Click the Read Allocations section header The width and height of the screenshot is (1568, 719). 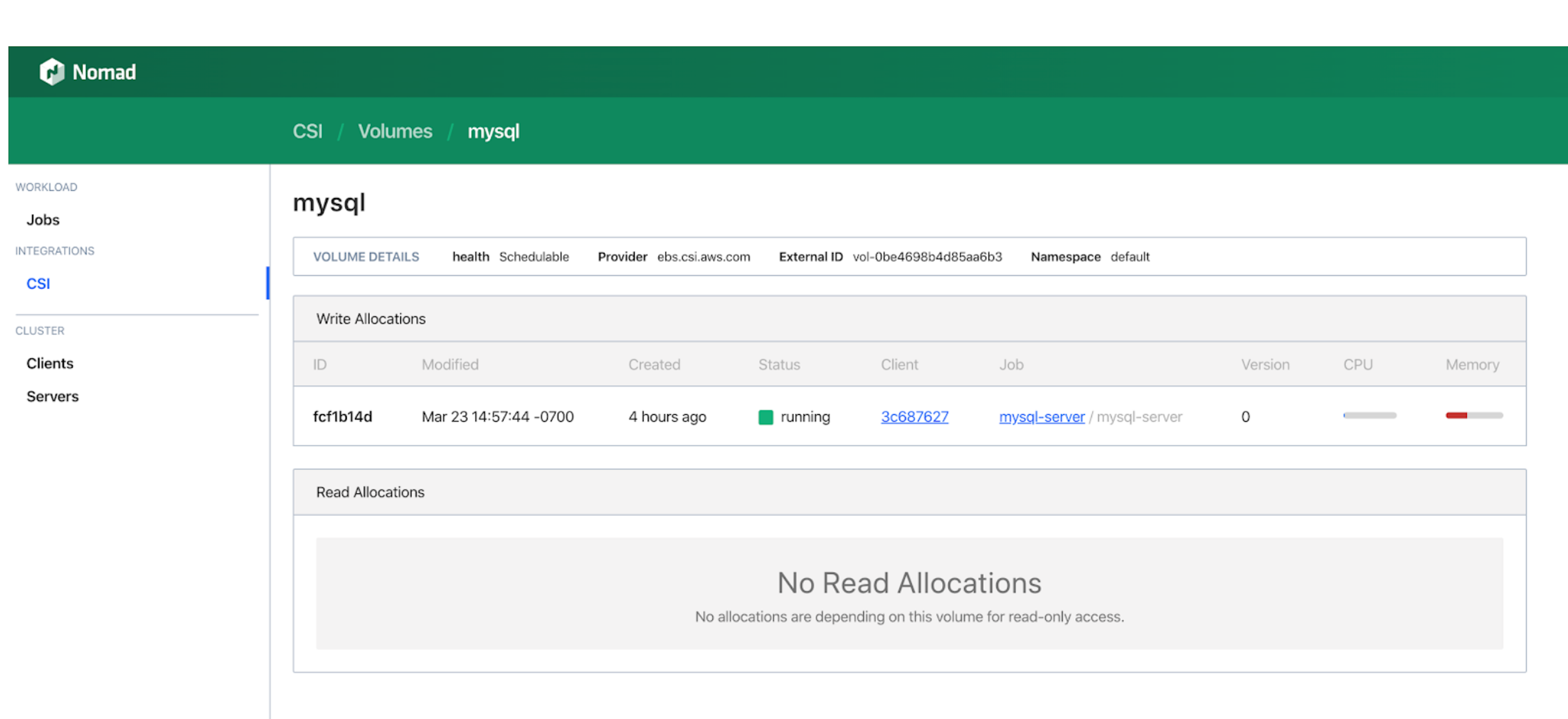(x=370, y=492)
